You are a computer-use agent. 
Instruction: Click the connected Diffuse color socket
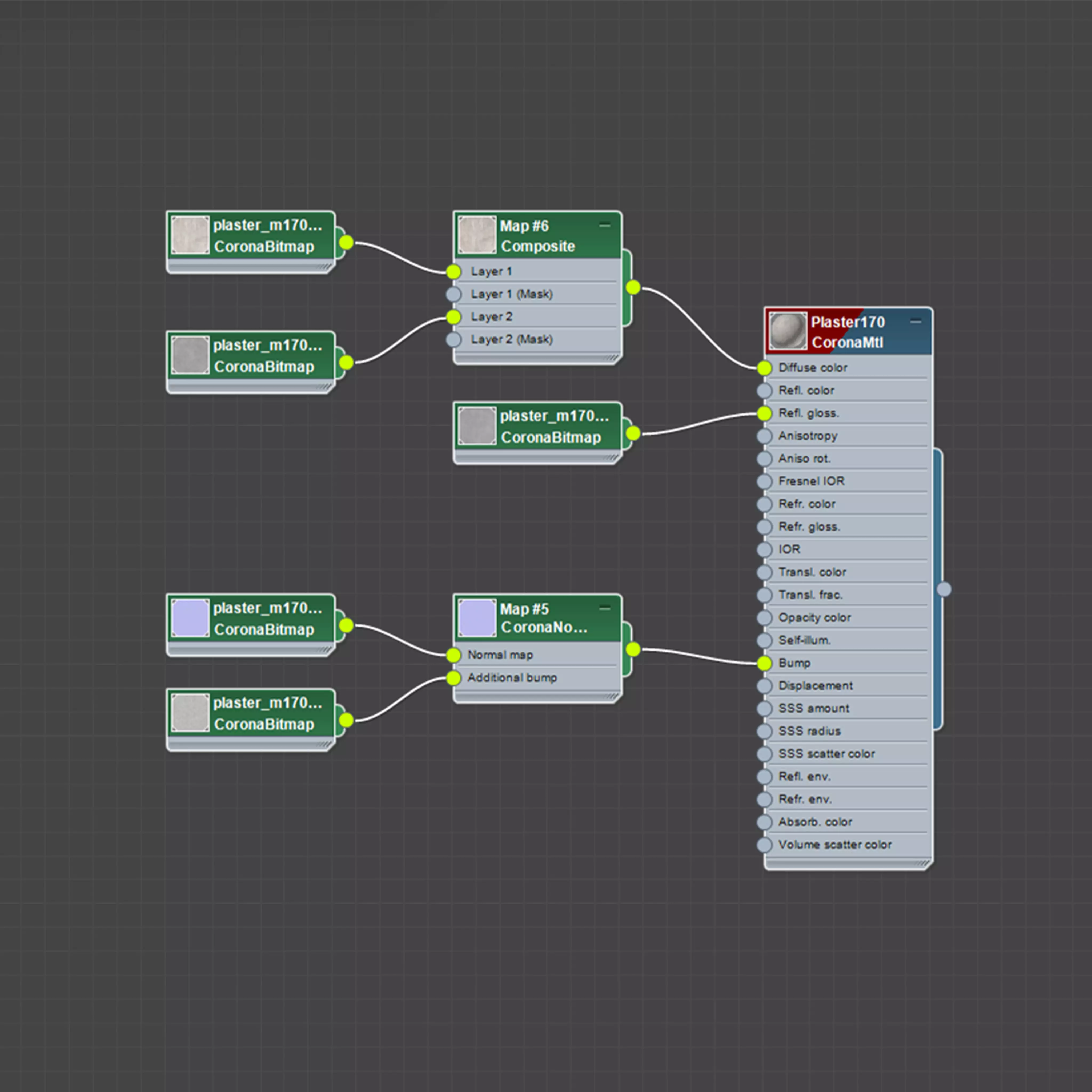click(764, 368)
